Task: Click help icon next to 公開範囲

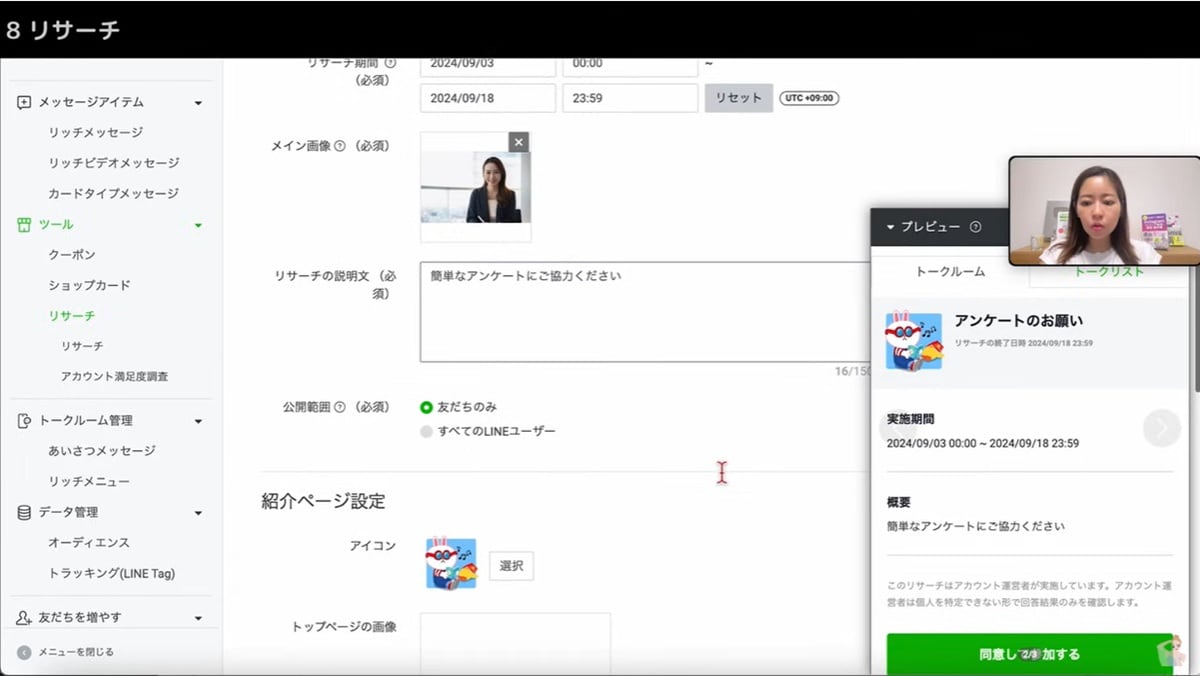Action: 339,407
